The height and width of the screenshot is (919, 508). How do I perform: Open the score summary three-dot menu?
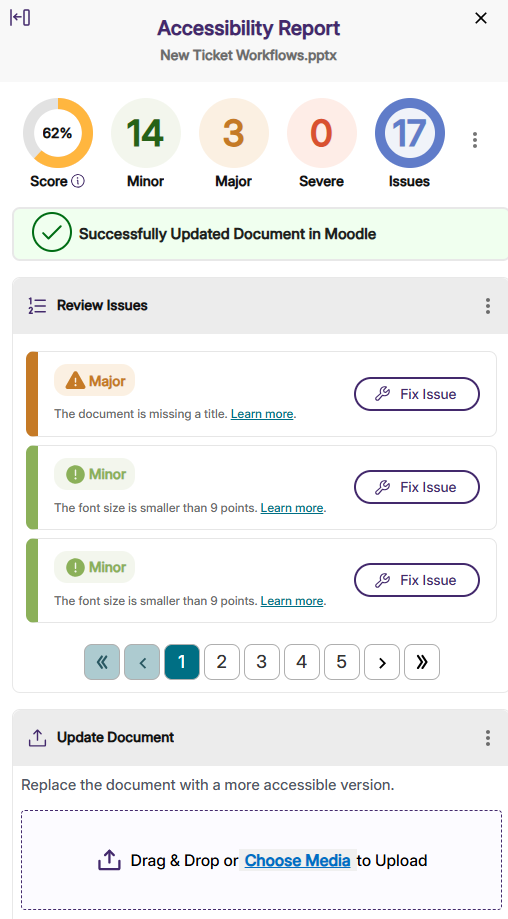475,139
